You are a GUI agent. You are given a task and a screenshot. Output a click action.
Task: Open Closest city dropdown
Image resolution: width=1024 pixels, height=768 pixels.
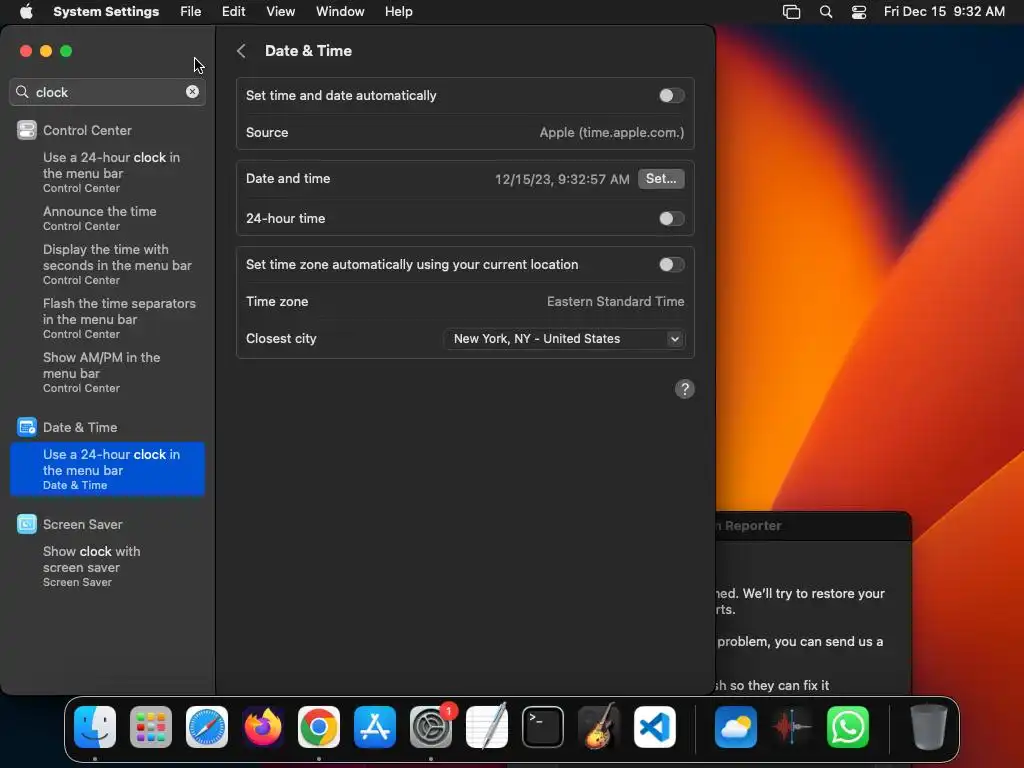coord(564,338)
